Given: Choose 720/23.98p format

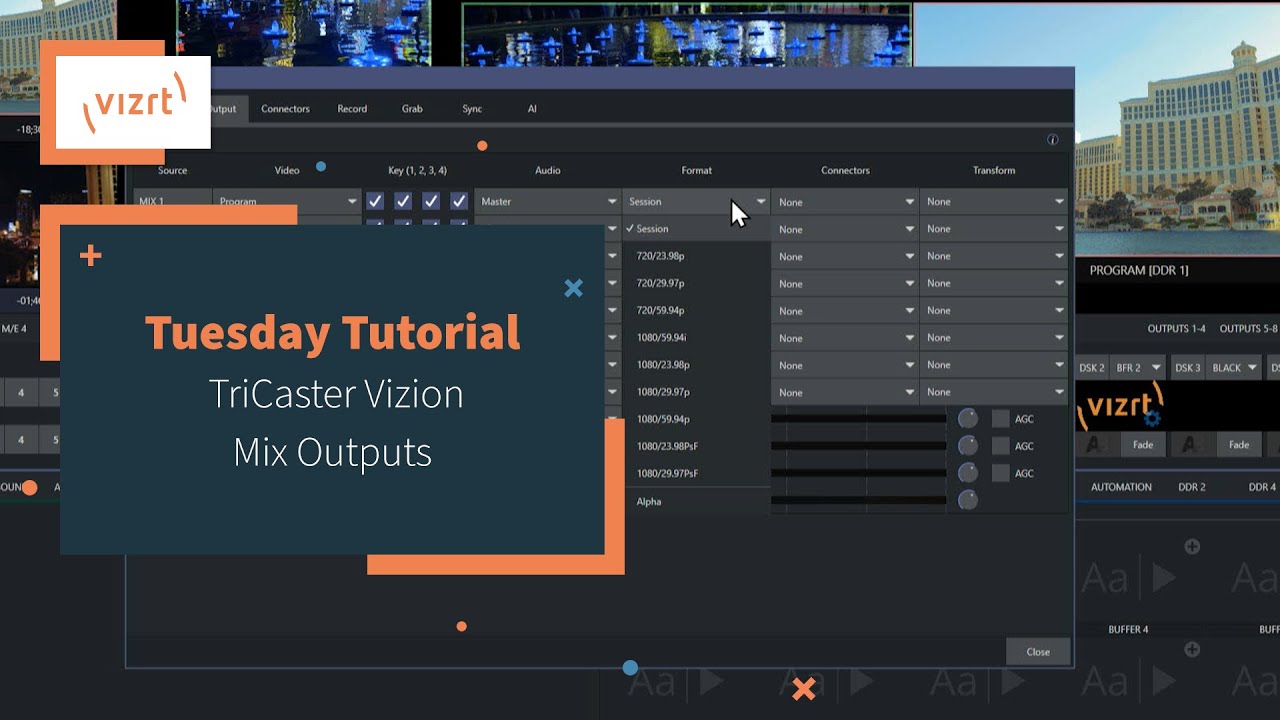Looking at the screenshot, I should point(696,256).
